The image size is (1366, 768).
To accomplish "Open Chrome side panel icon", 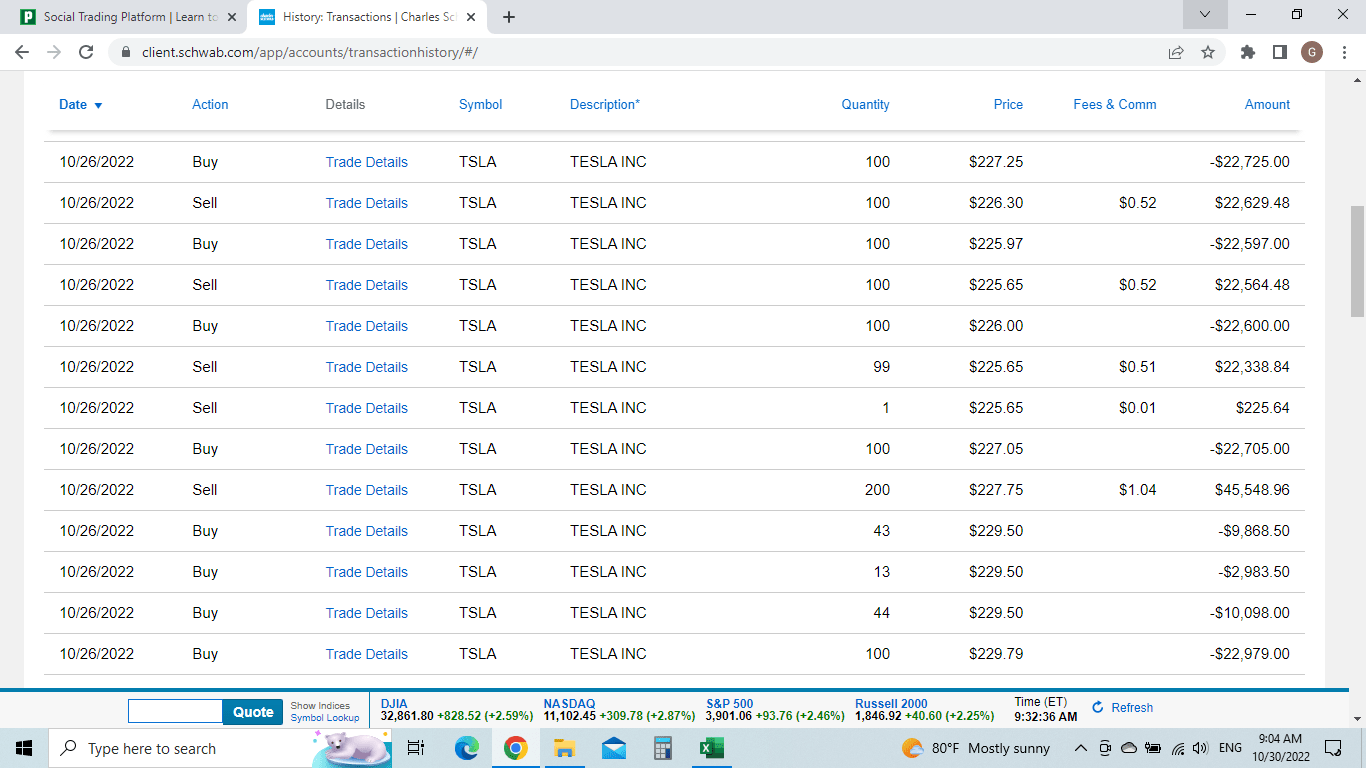I will click(1279, 52).
